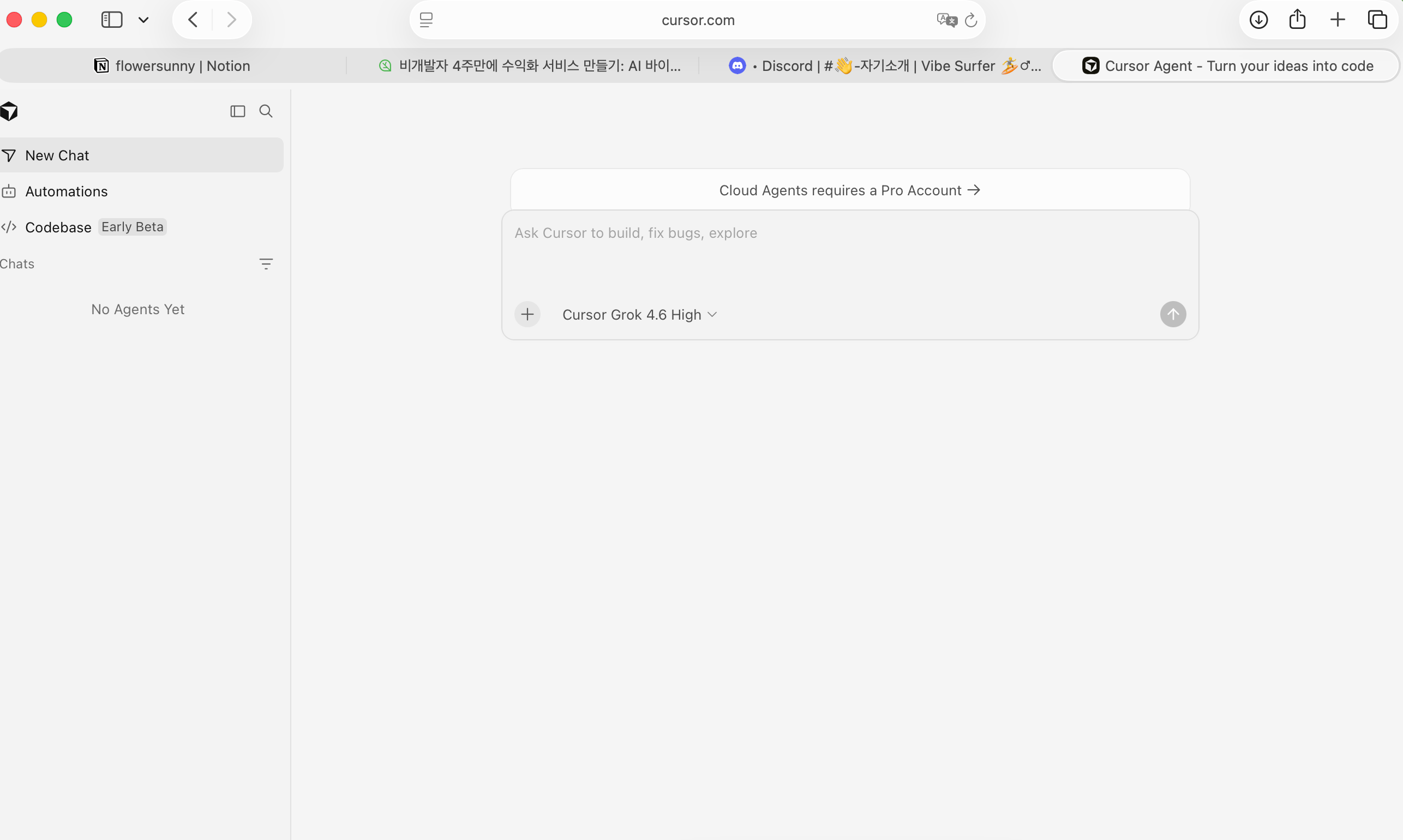Go forward to the next page
The width and height of the screenshot is (1403, 840).
(x=231, y=20)
